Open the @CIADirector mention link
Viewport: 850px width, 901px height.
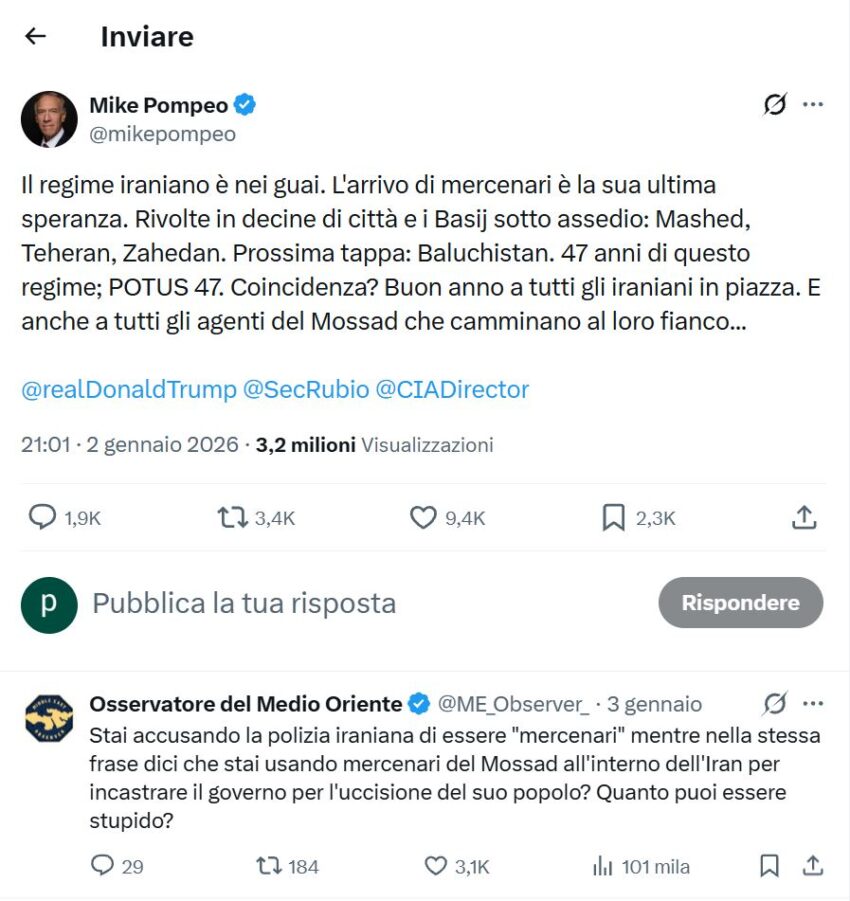click(452, 389)
